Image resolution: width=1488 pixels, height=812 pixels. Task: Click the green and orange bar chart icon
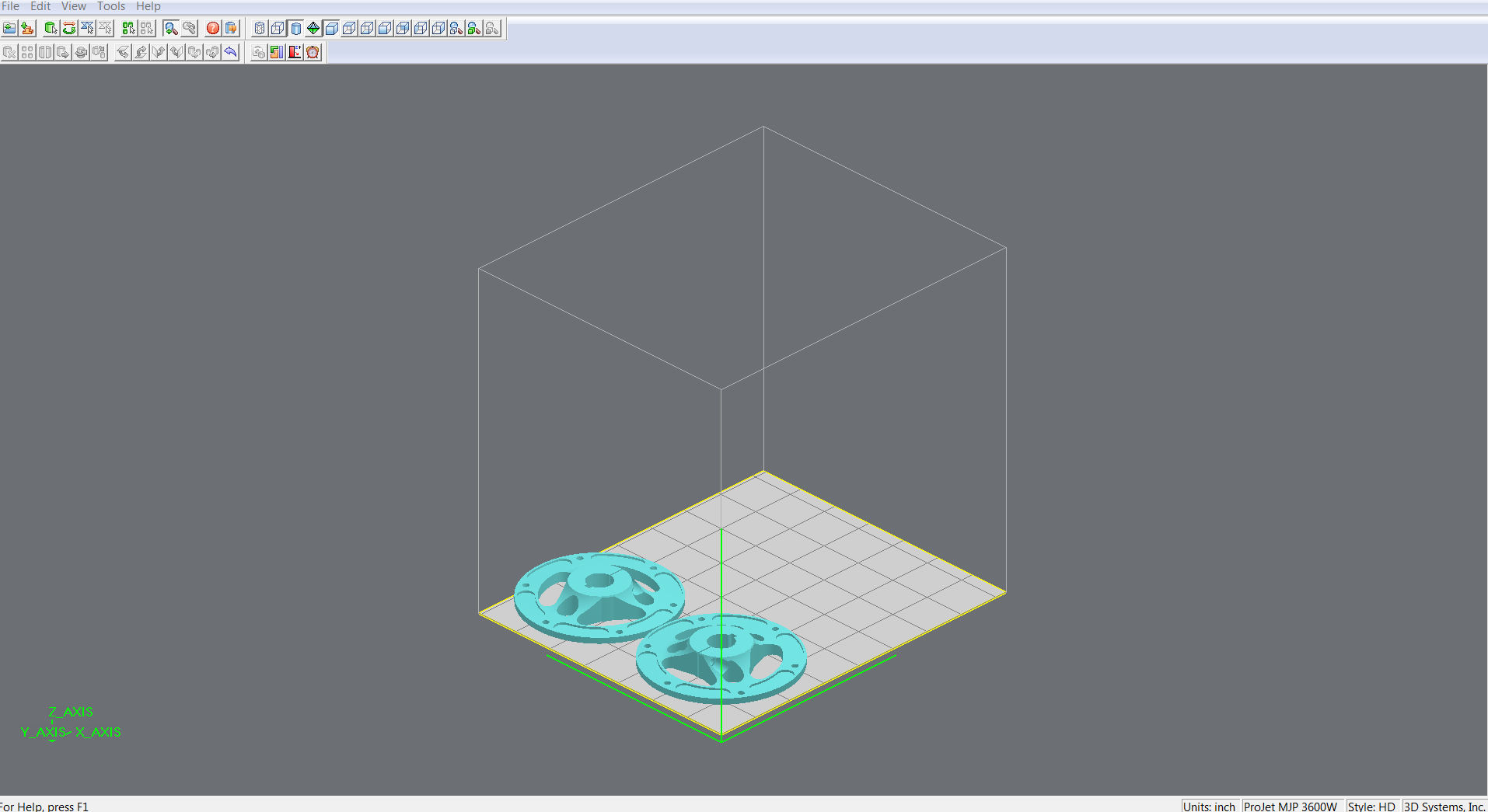[277, 53]
